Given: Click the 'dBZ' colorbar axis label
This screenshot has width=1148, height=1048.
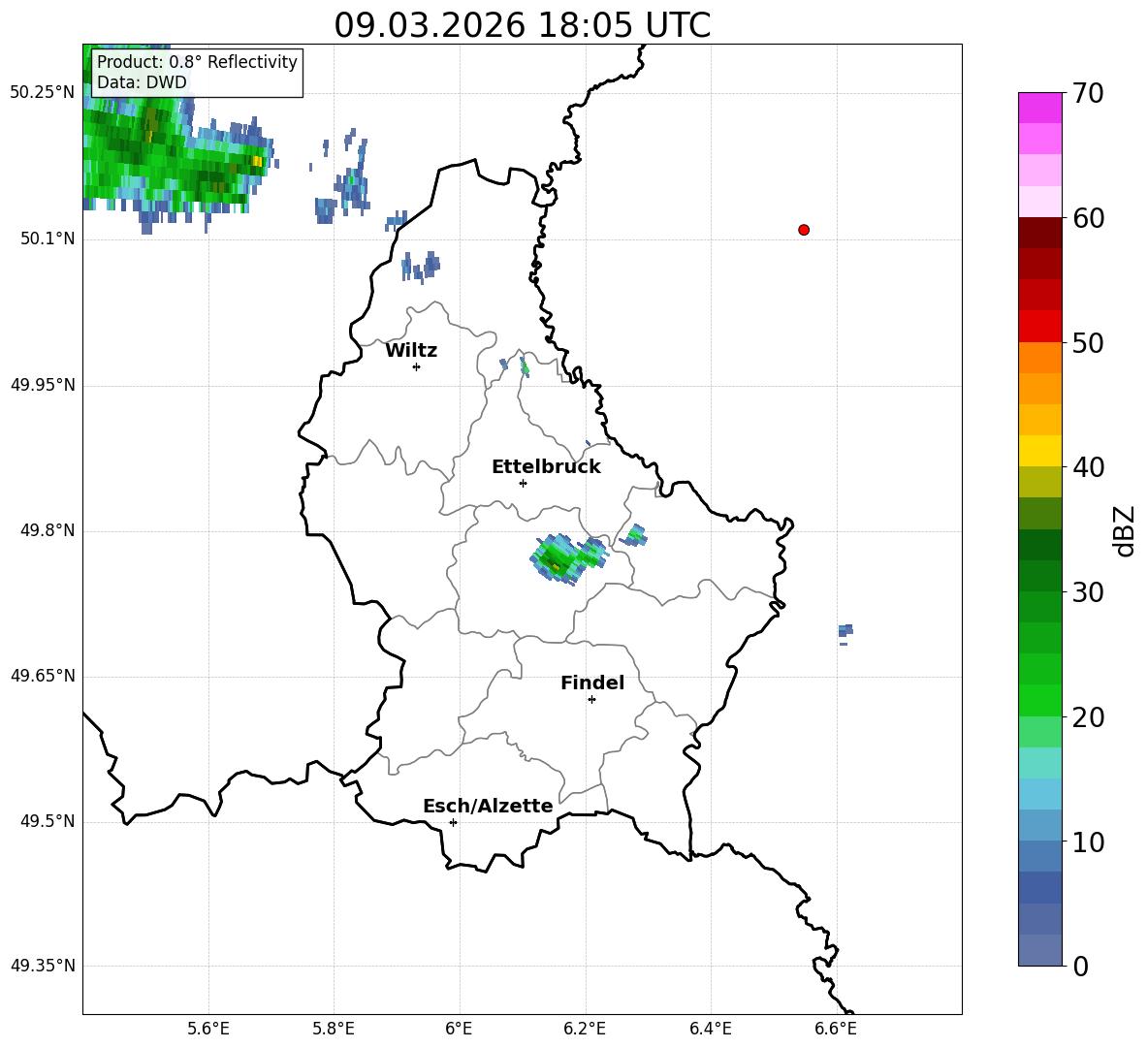Looking at the screenshot, I should (1124, 530).
